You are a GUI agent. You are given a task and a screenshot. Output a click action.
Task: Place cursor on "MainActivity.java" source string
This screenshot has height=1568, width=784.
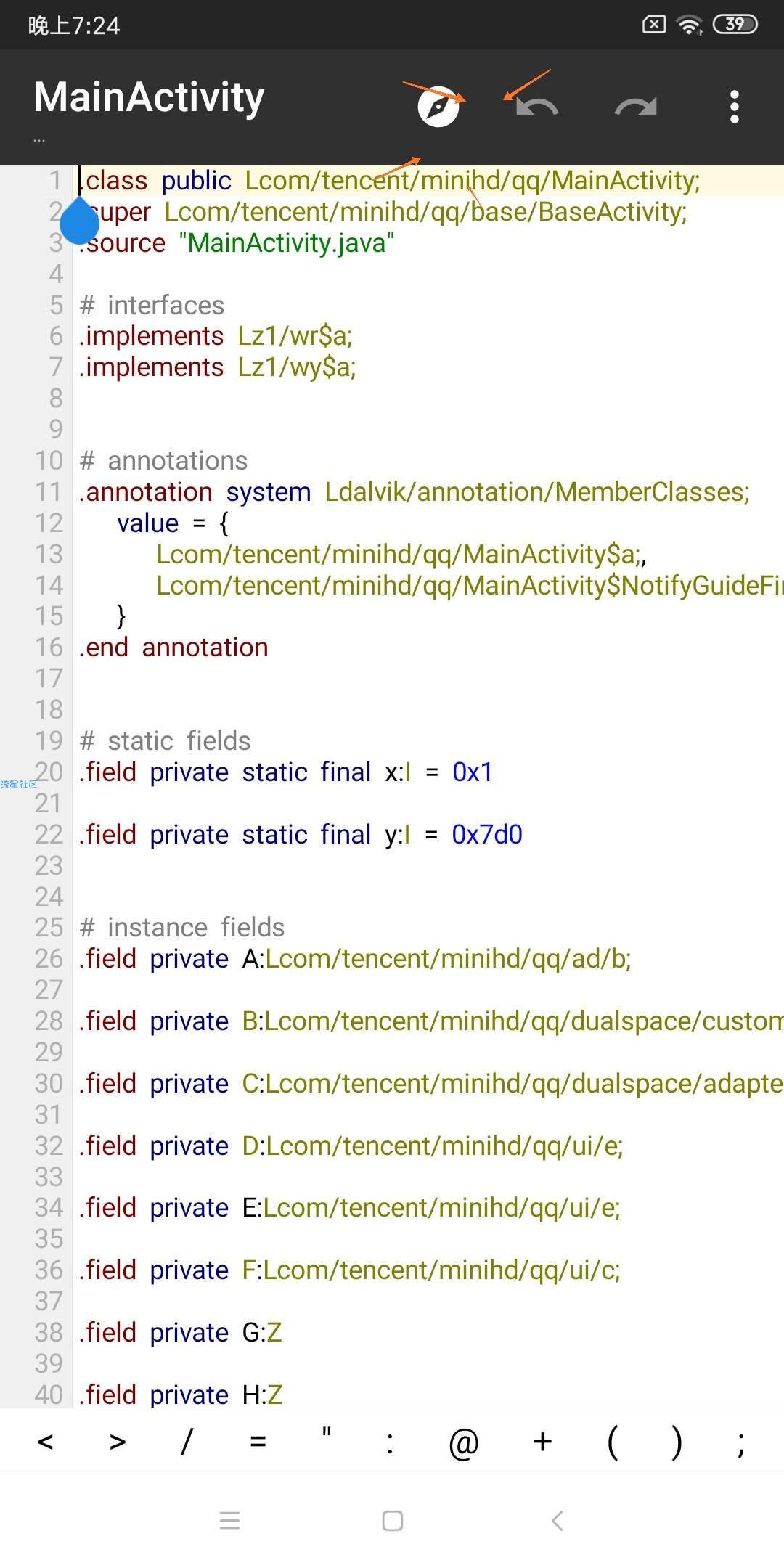click(287, 242)
